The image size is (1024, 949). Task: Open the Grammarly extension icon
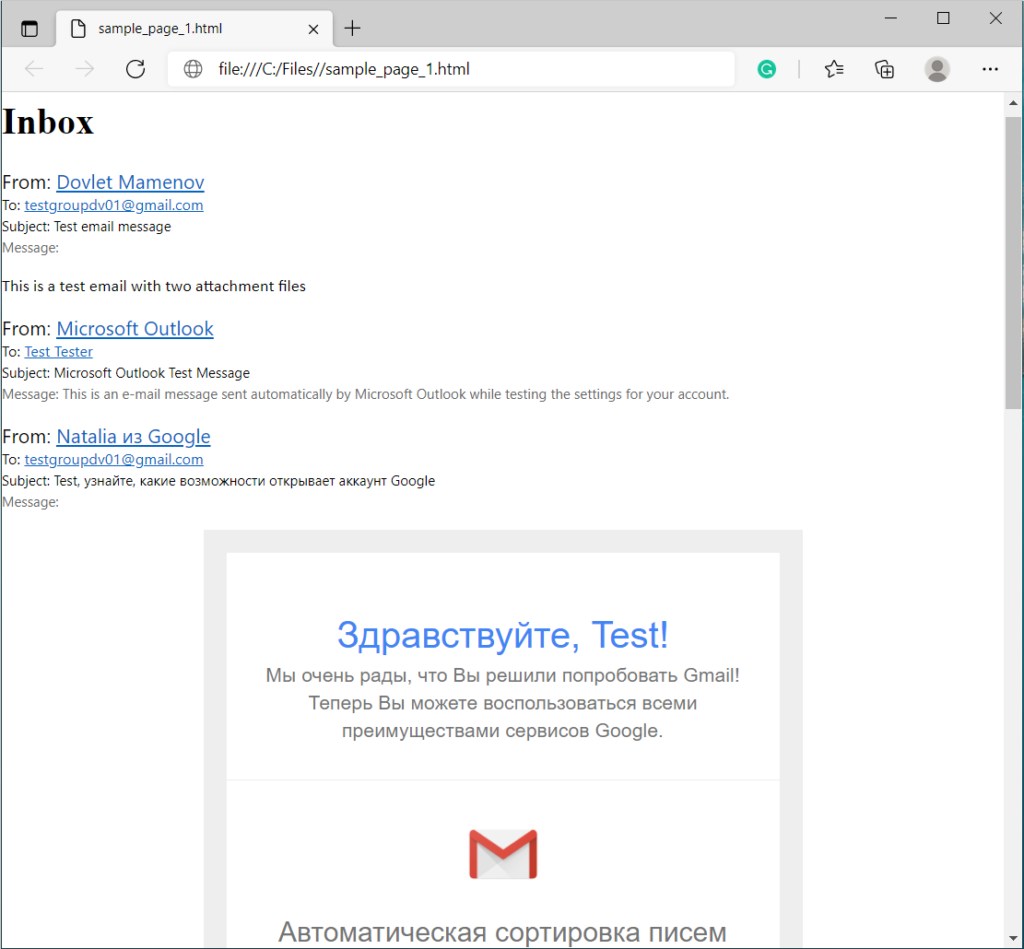pos(767,69)
